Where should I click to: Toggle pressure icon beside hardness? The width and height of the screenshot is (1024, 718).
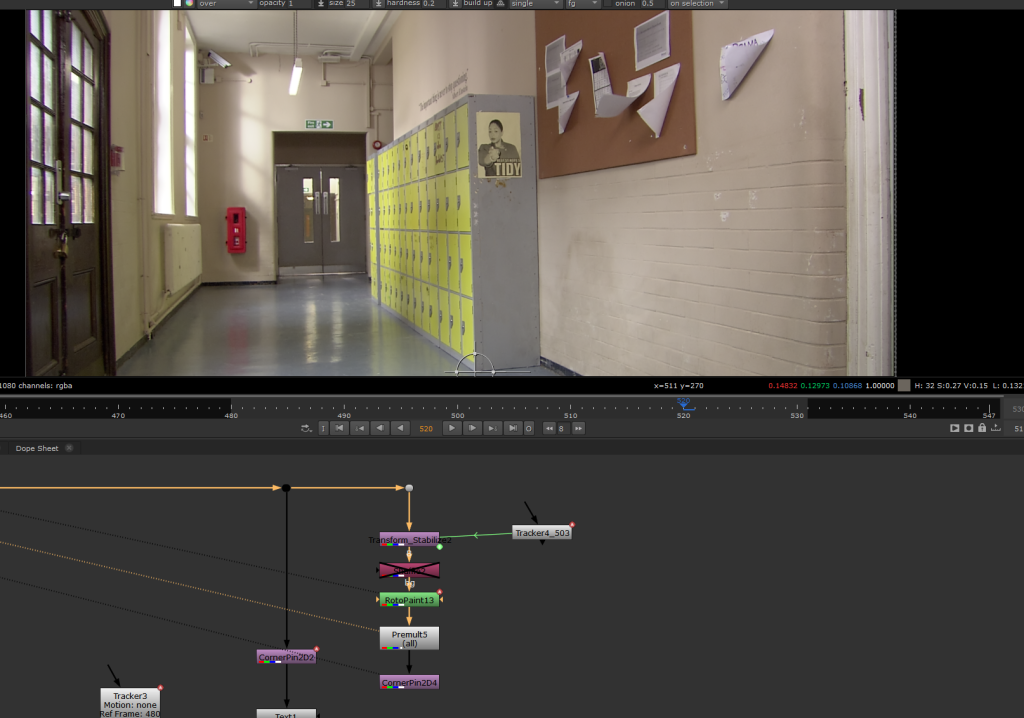pyautogui.click(x=378, y=3)
